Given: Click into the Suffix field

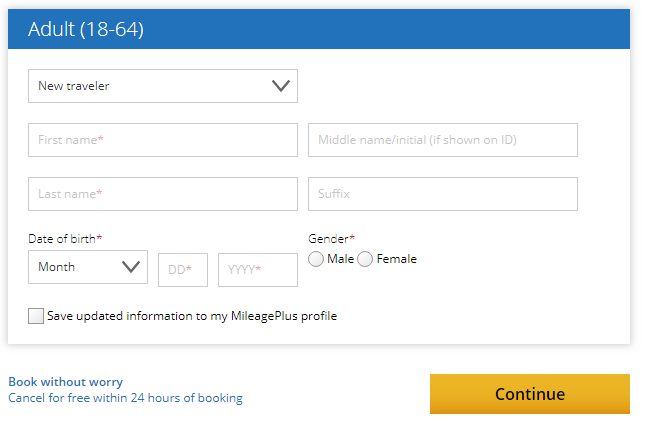Looking at the screenshot, I should pos(443,194).
